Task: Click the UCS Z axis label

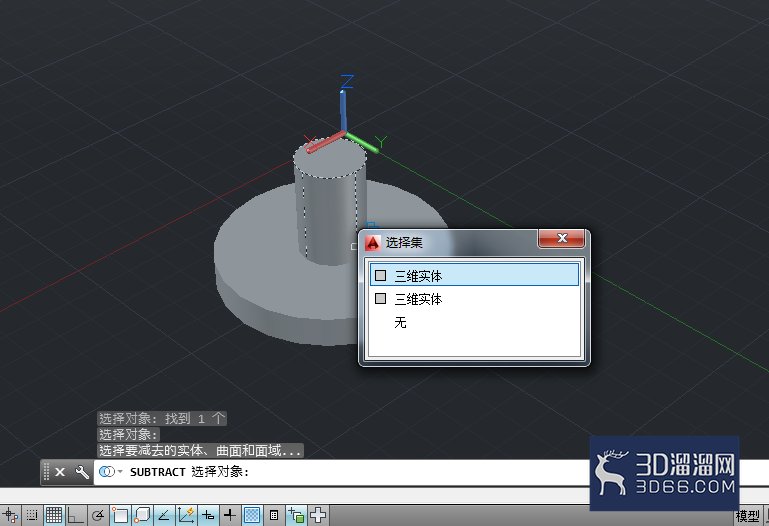Action: 347,81
